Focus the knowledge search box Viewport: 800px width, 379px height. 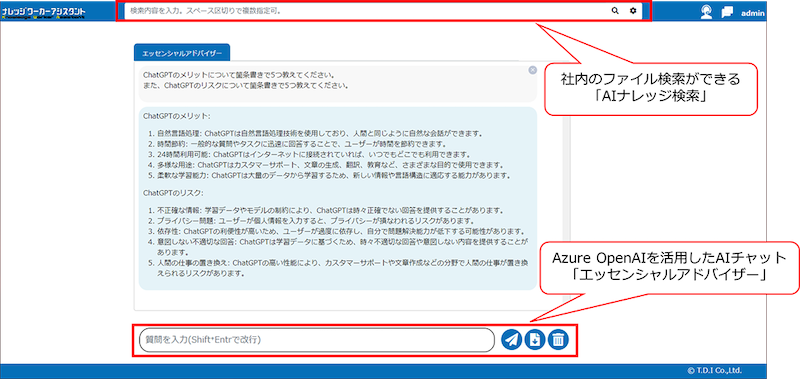click(366, 11)
